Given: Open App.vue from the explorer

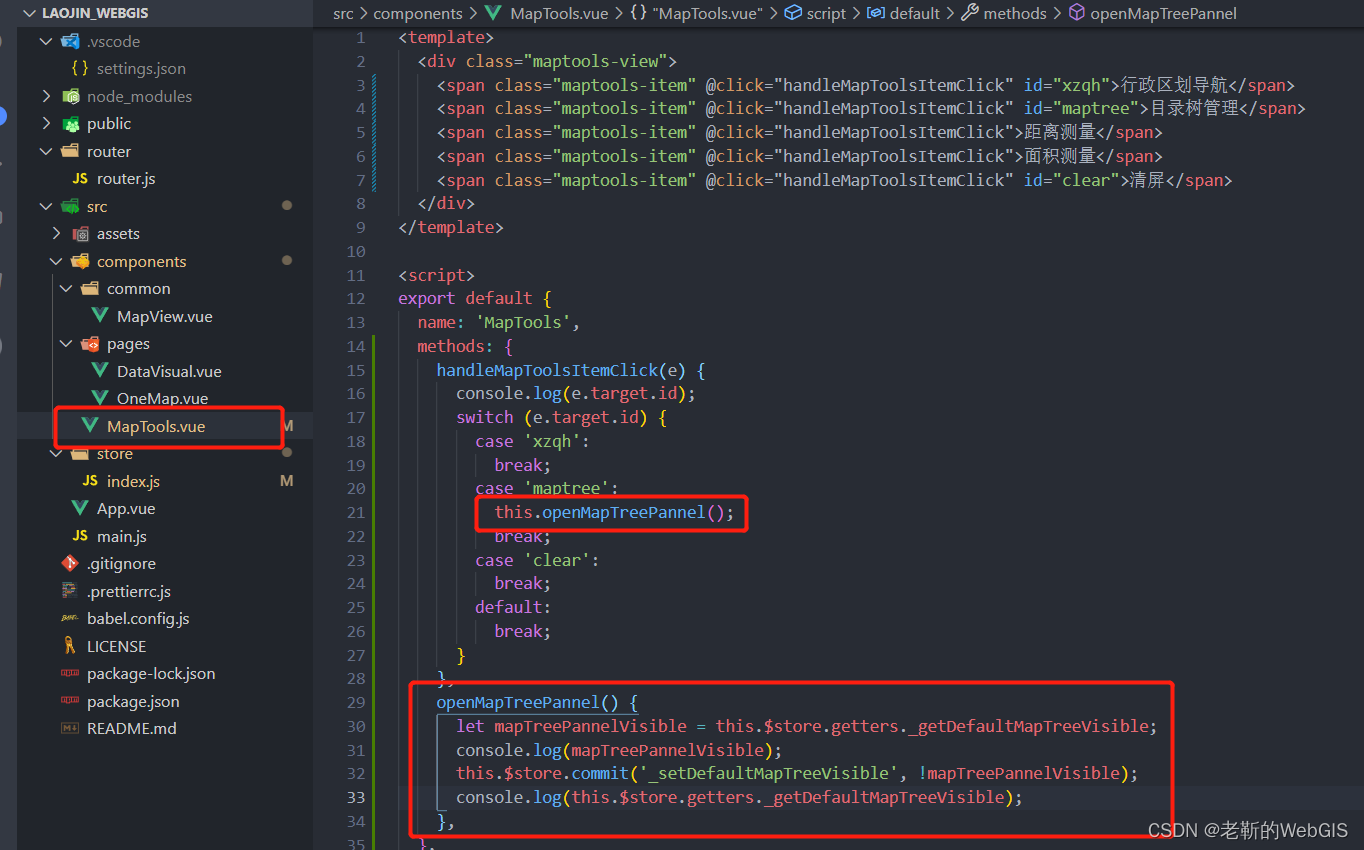Looking at the screenshot, I should (126, 509).
